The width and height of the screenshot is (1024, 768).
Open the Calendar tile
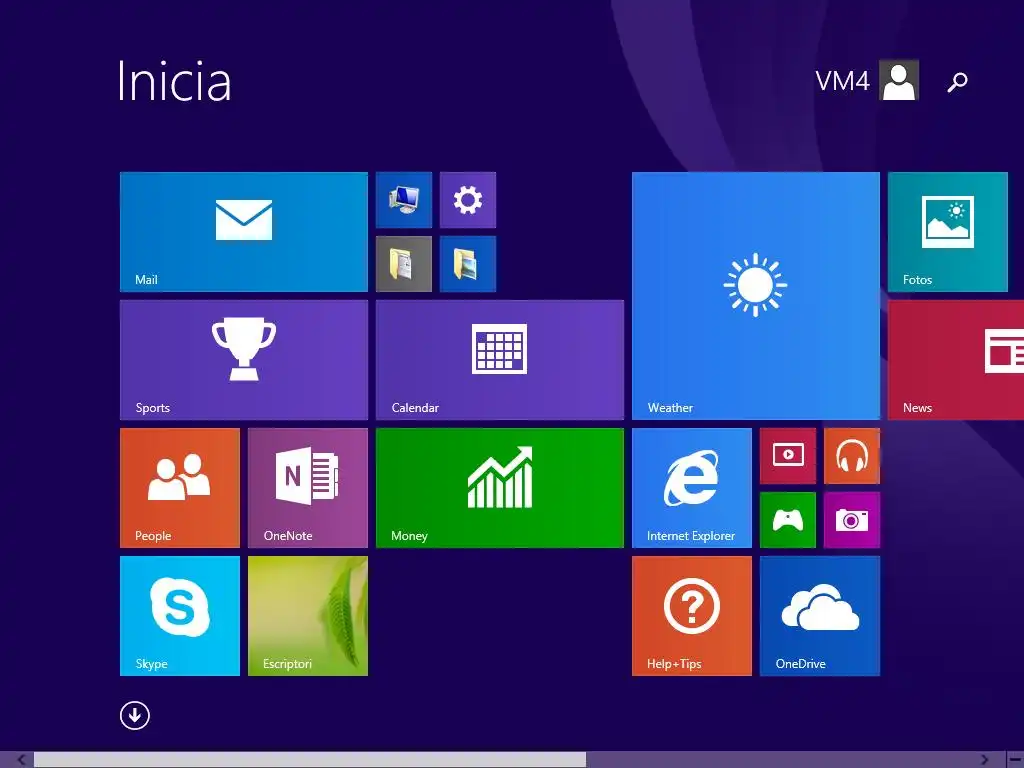500,360
